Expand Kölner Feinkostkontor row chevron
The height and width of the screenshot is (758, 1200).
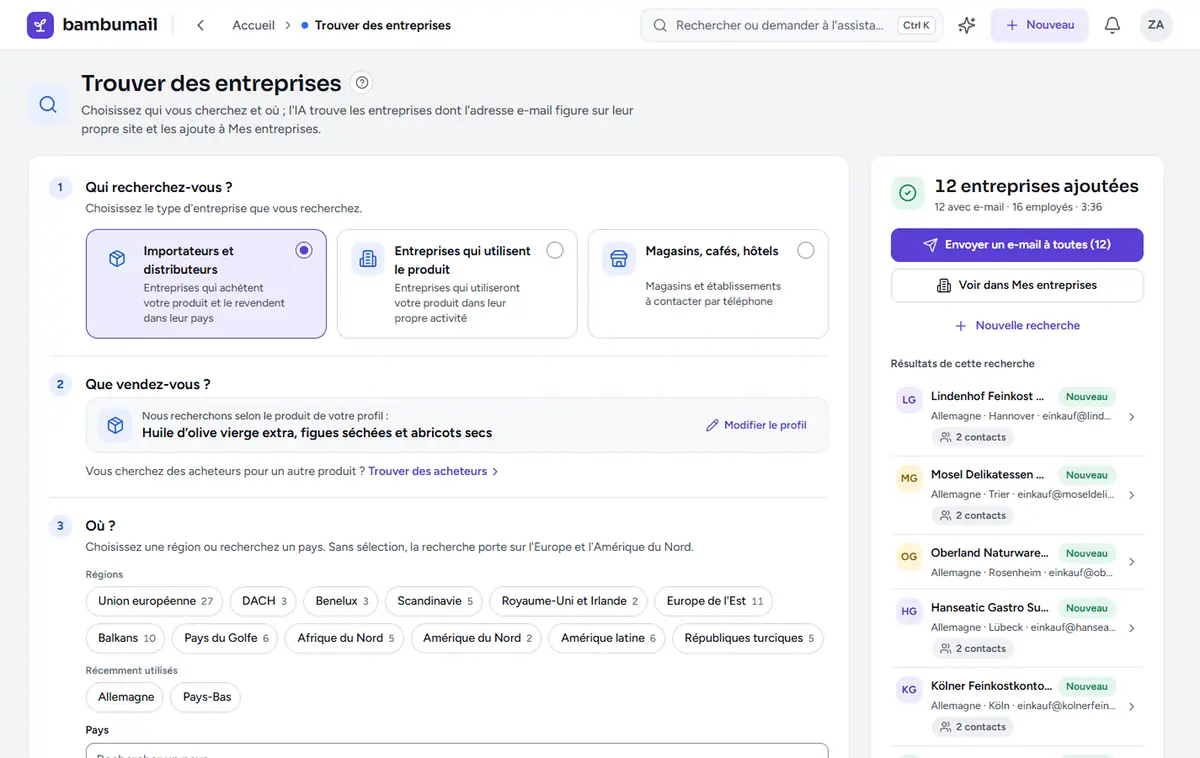(x=1131, y=706)
